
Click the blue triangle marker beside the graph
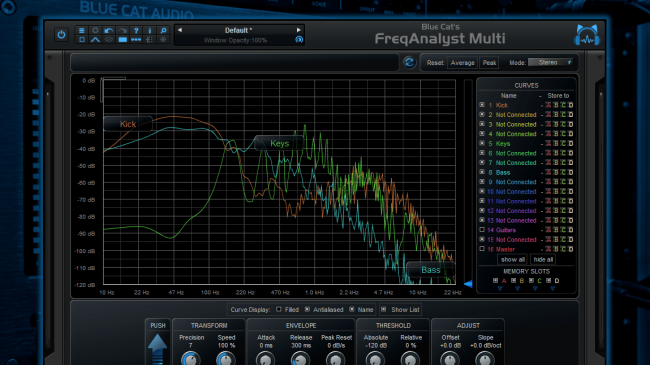(x=468, y=284)
